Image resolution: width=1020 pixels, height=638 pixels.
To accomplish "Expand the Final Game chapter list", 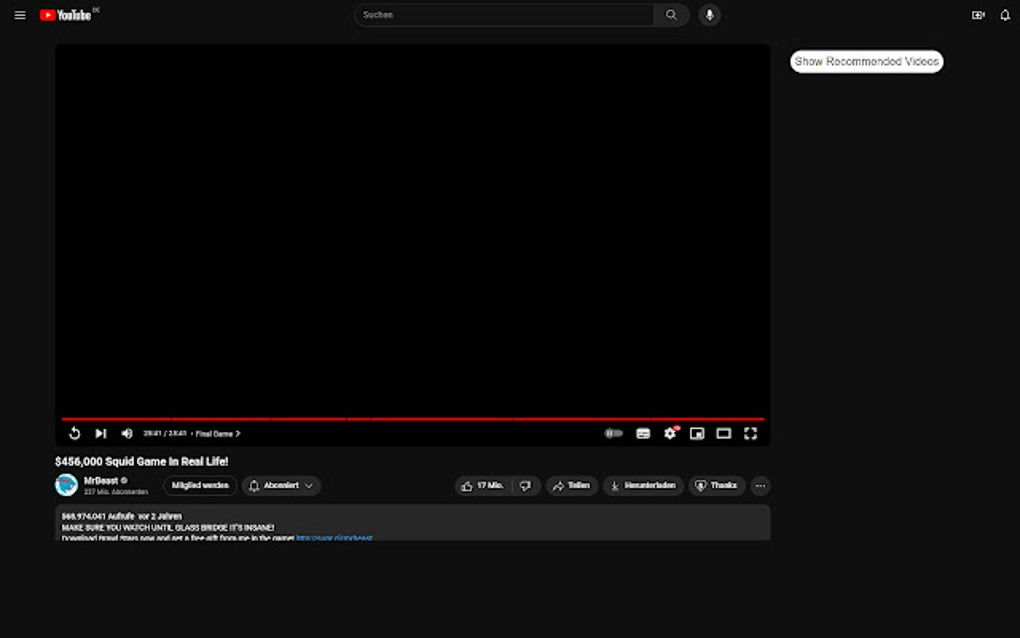I will pyautogui.click(x=218, y=433).
